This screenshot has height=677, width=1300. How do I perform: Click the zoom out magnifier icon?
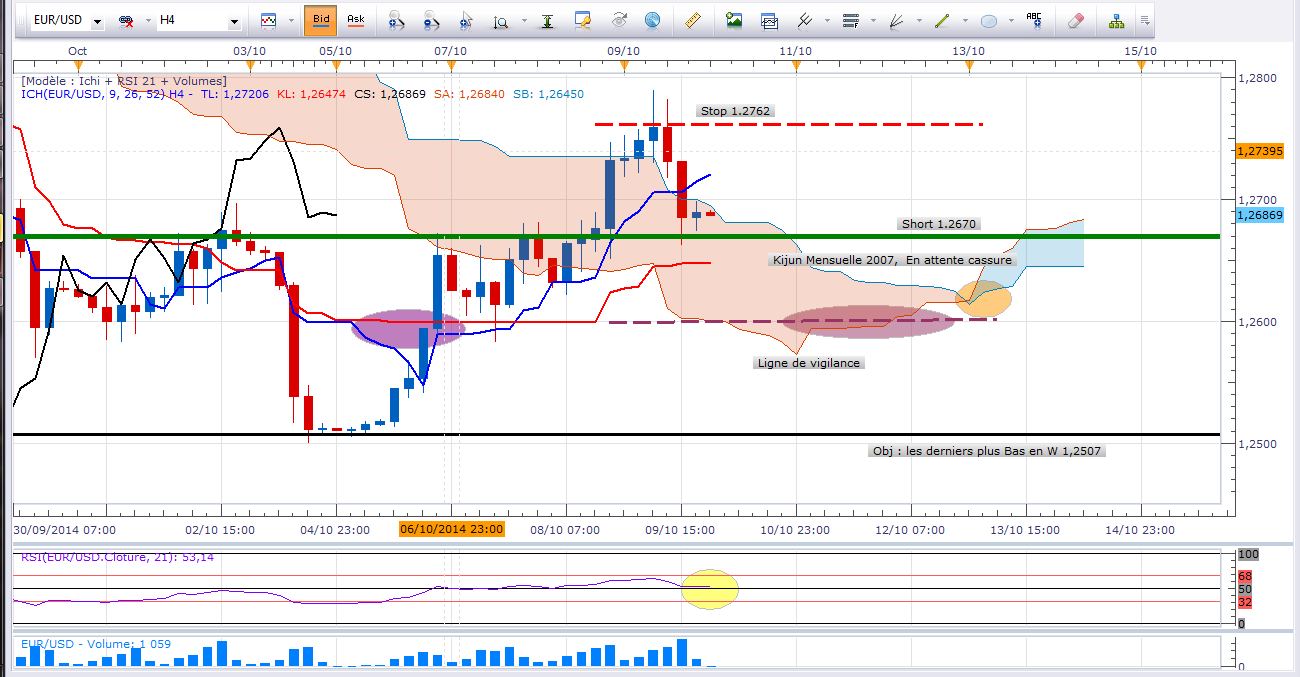point(431,20)
